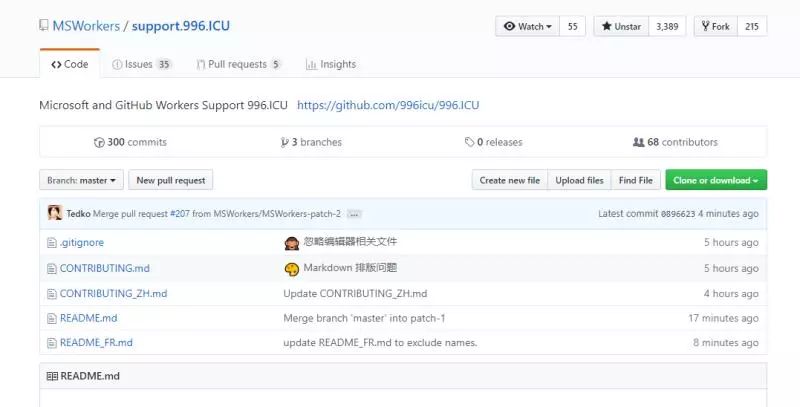The height and width of the screenshot is (407, 800).
Task: Click the commits clock icon
Action: 99,143
